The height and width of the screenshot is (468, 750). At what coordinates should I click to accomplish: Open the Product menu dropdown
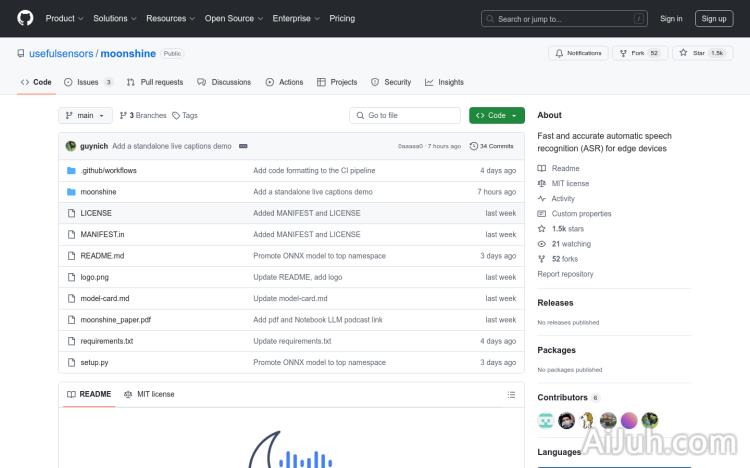click(x=64, y=18)
